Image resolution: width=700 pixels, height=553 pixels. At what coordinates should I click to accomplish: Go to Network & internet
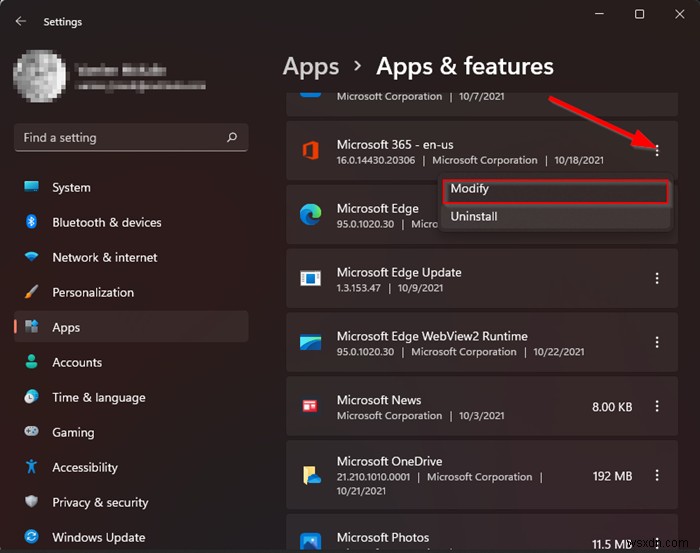point(104,257)
